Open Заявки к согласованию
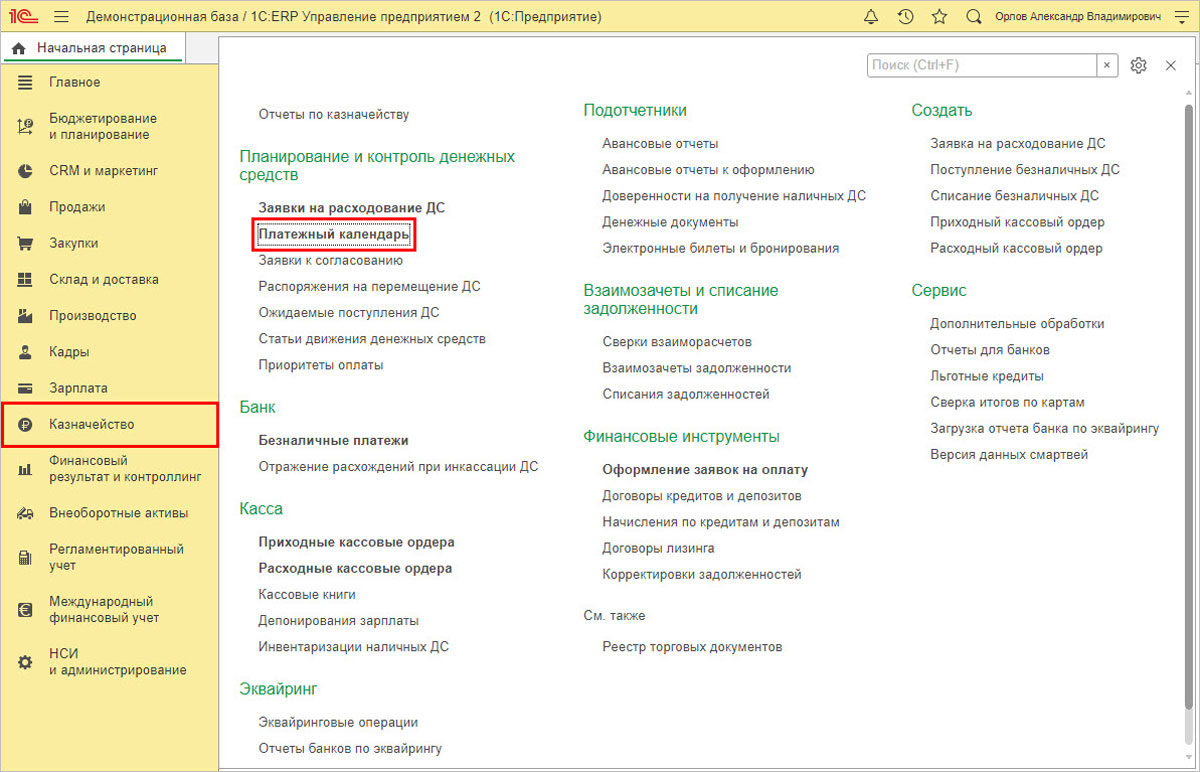Screen dimensions: 1200x772 click(x=331, y=260)
